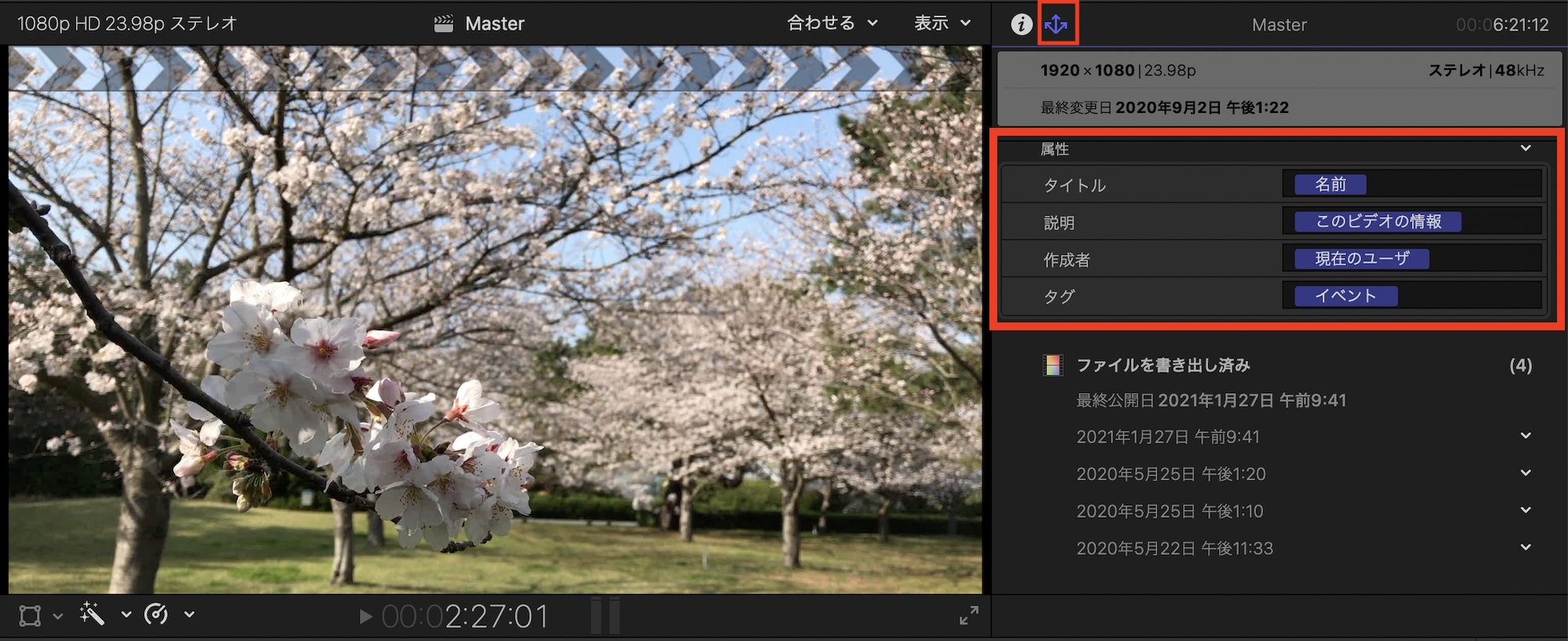Enter full-screen viewer mode
This screenshot has height=641, width=1568.
pos(969,616)
